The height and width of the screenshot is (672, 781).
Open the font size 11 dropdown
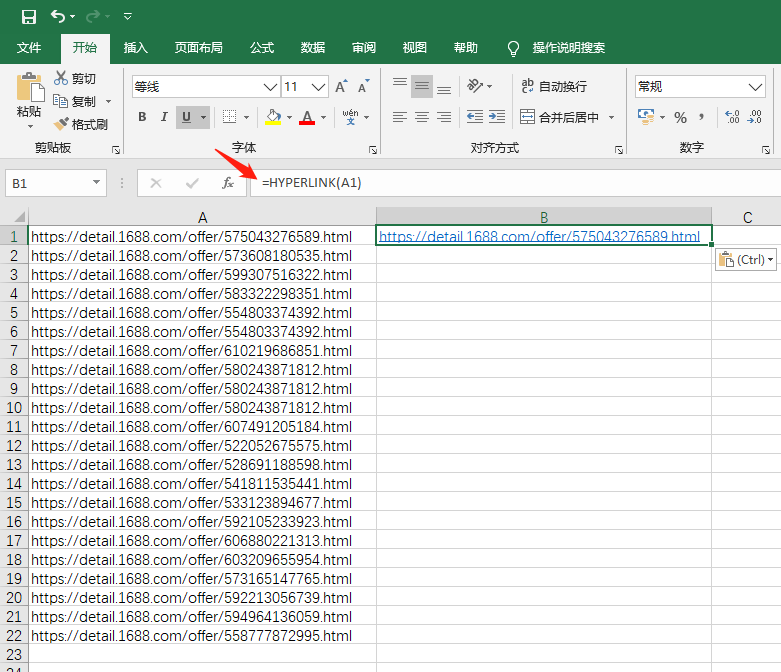(318, 87)
